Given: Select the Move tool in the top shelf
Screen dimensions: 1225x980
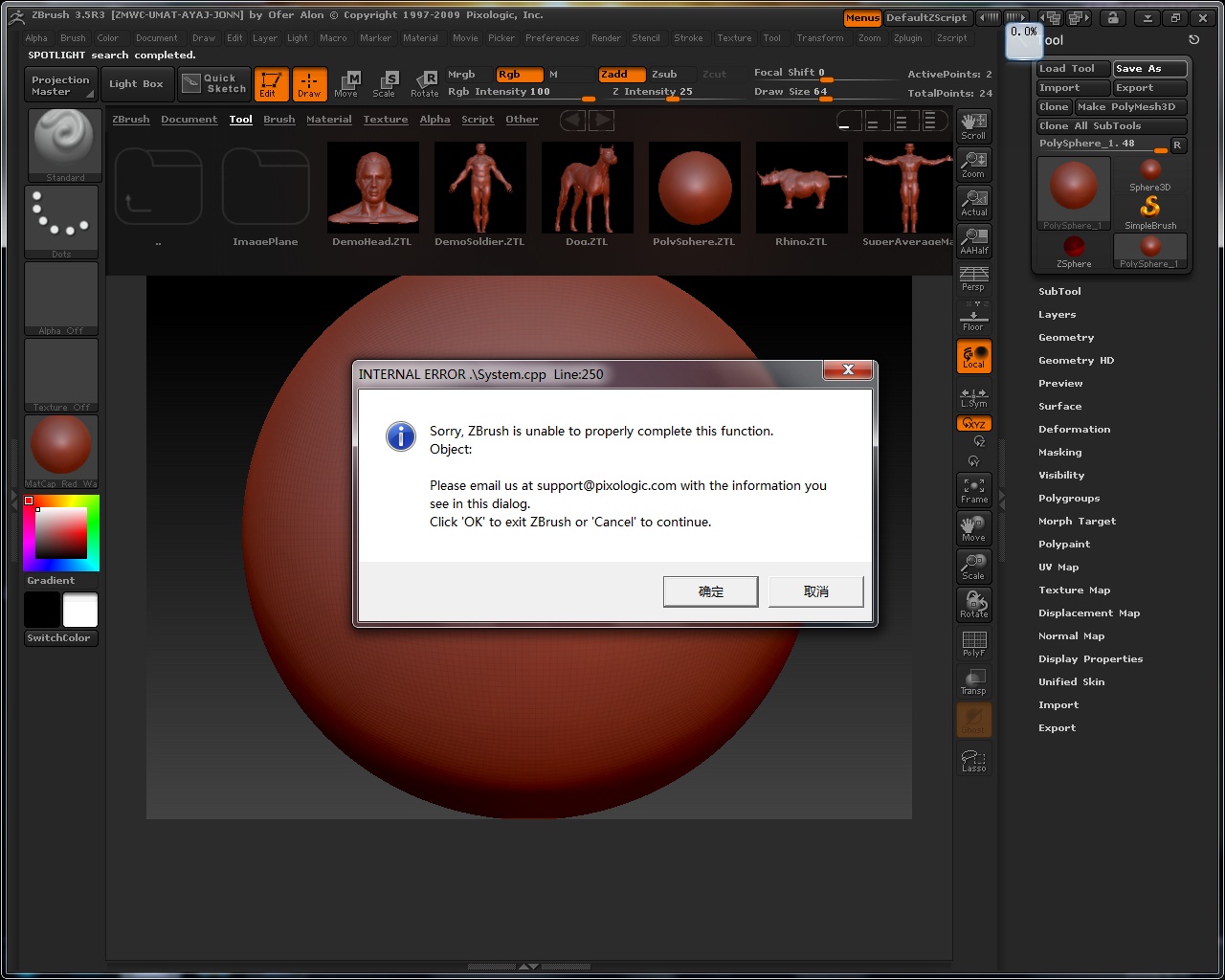Looking at the screenshot, I should [348, 84].
